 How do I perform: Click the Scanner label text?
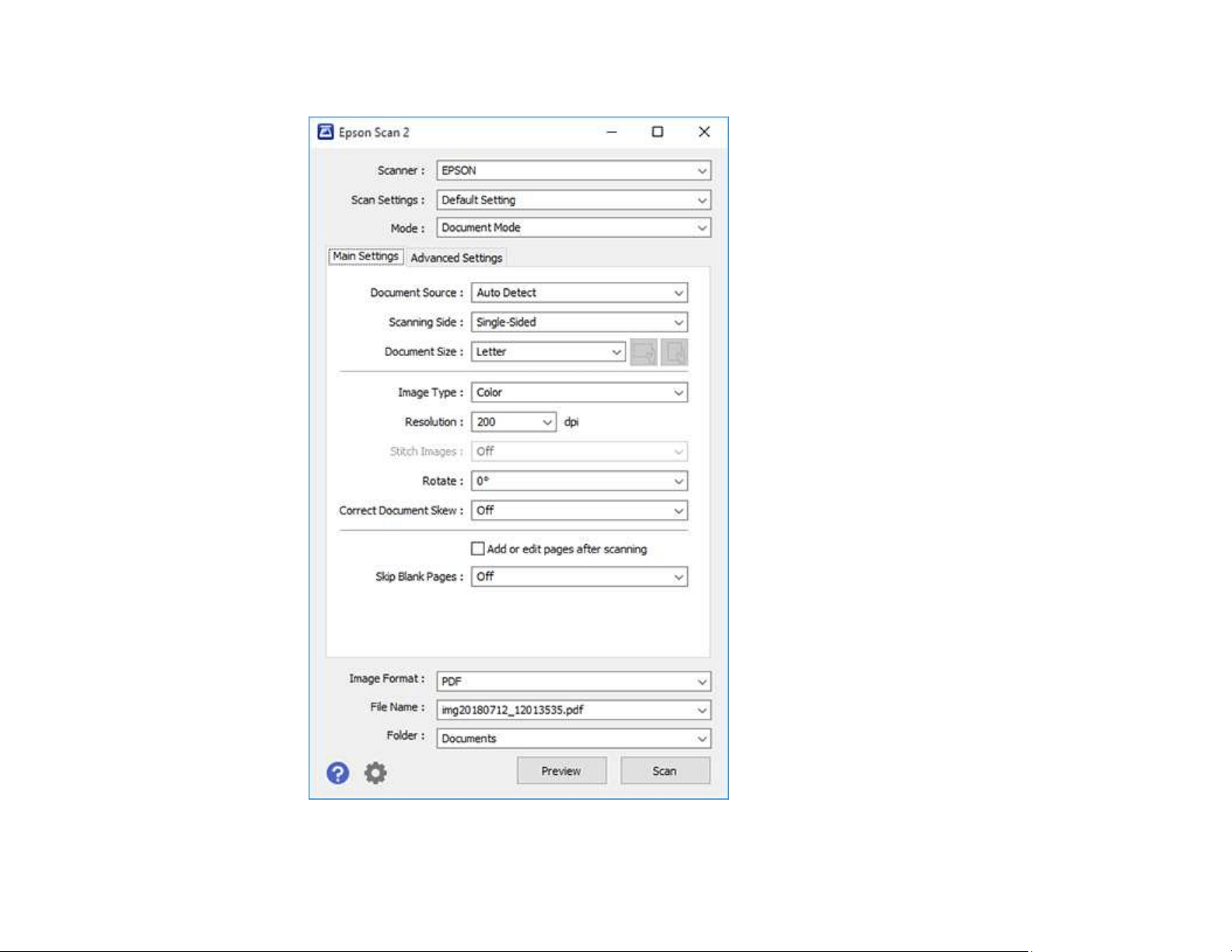click(x=401, y=170)
